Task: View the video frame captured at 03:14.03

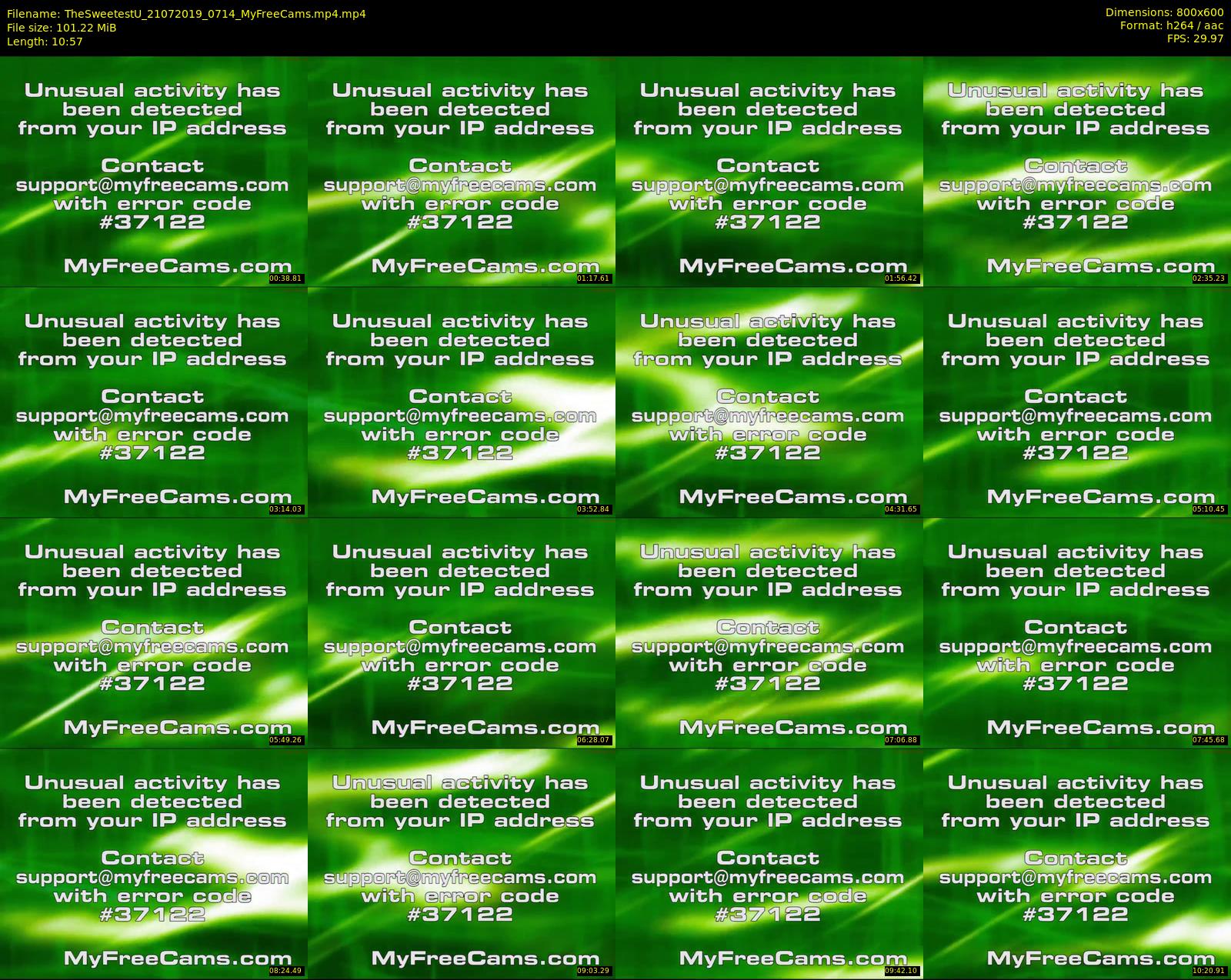Action: click(153, 402)
